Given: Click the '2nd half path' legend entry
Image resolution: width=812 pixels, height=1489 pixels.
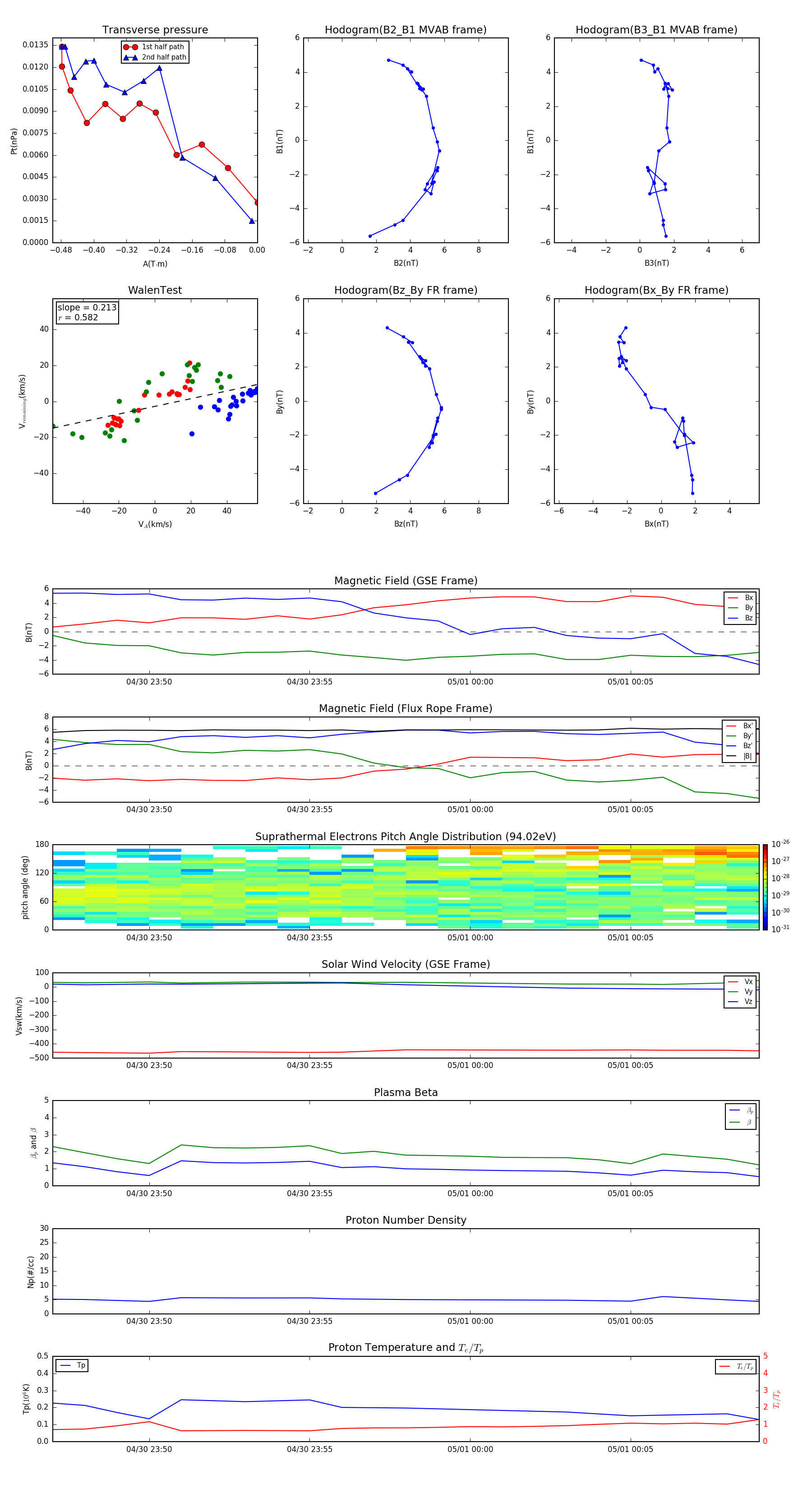Looking at the screenshot, I should (x=154, y=57).
